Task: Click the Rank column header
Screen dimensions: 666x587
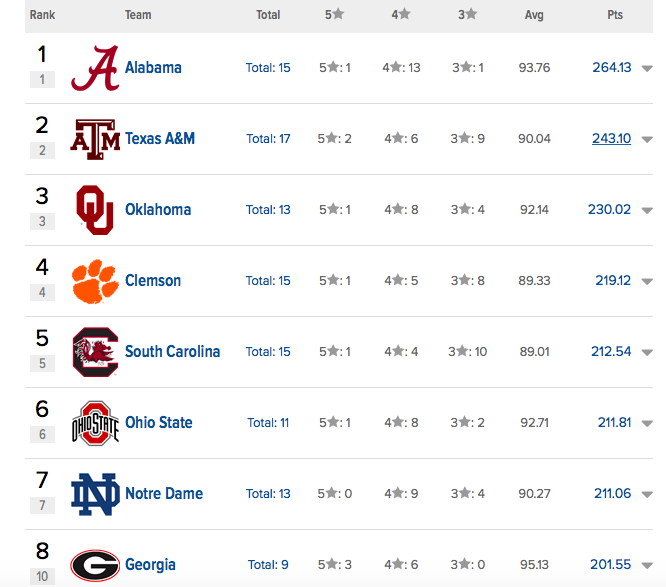Action: 42,15
